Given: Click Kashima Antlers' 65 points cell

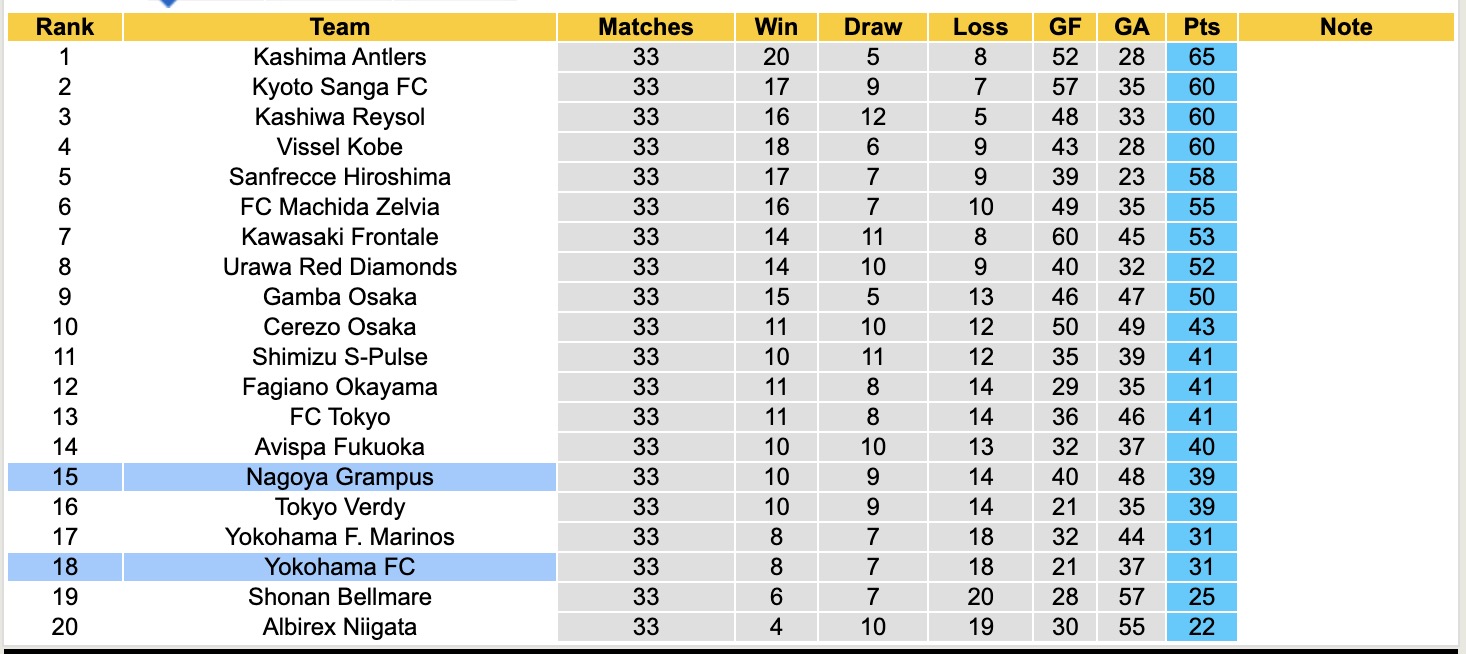Looking at the screenshot, I should coord(1201,57).
